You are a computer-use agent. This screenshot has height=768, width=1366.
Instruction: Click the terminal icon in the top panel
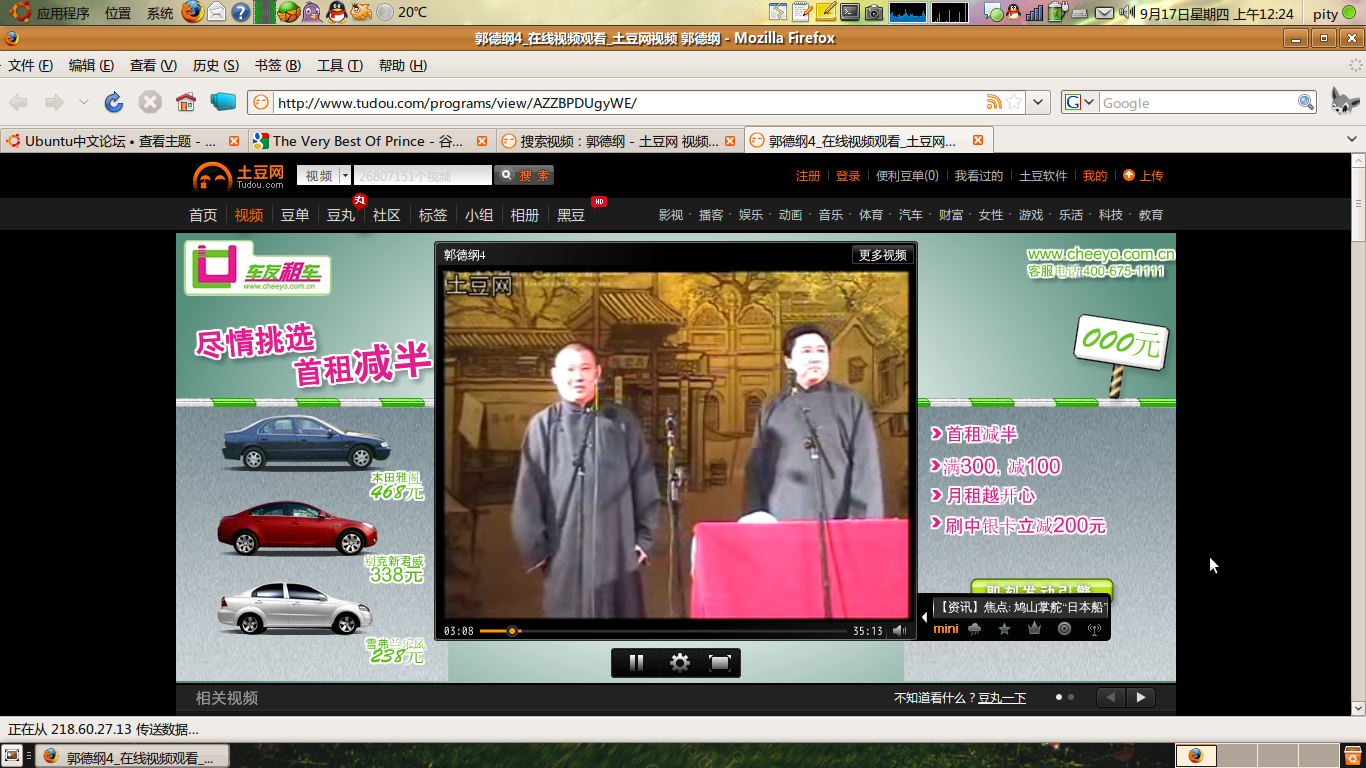tap(850, 12)
